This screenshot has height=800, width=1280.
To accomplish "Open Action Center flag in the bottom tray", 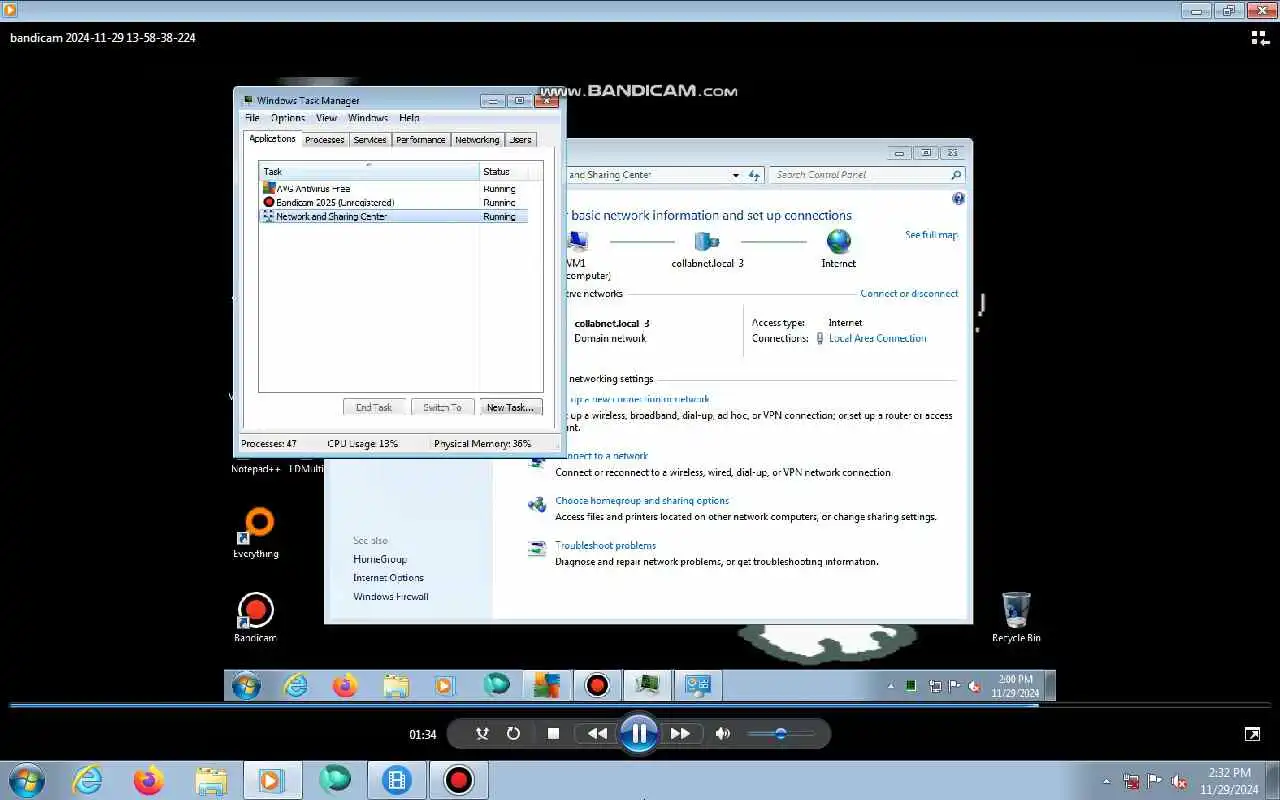I will click(1155, 781).
